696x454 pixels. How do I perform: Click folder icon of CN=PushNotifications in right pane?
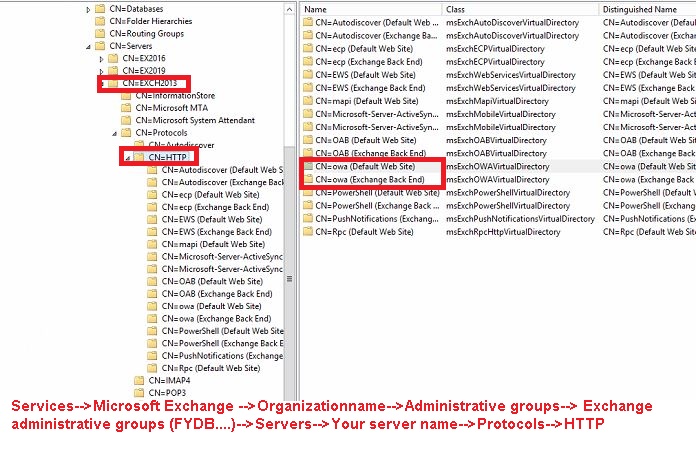pyautogui.click(x=308, y=218)
